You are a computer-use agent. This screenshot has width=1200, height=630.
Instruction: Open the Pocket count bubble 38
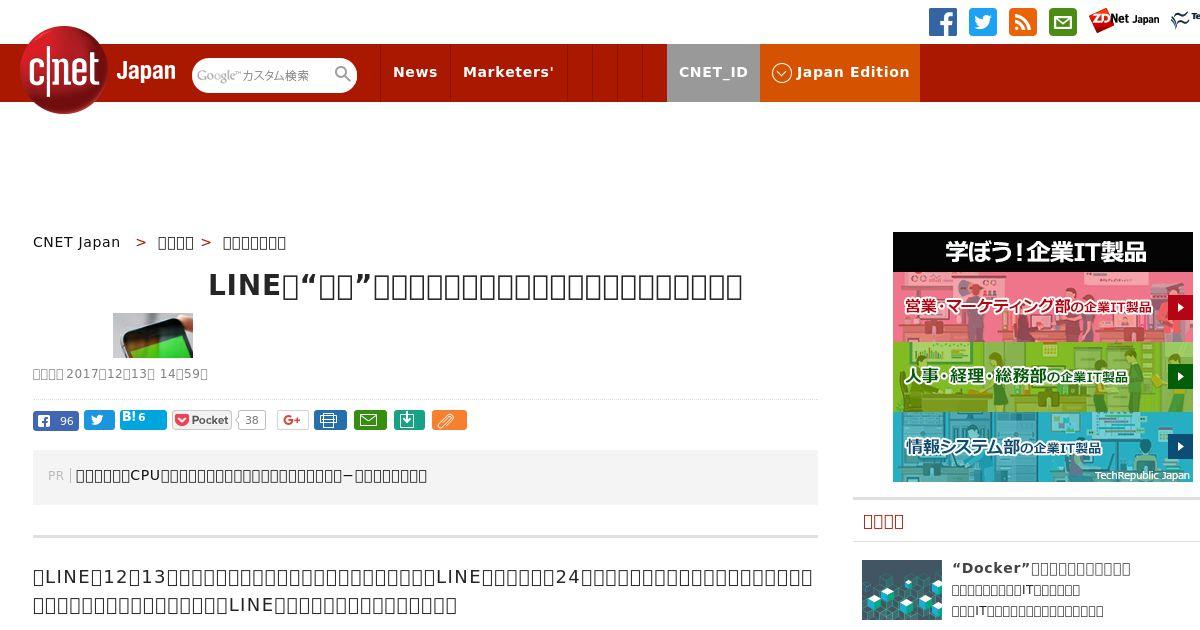252,420
